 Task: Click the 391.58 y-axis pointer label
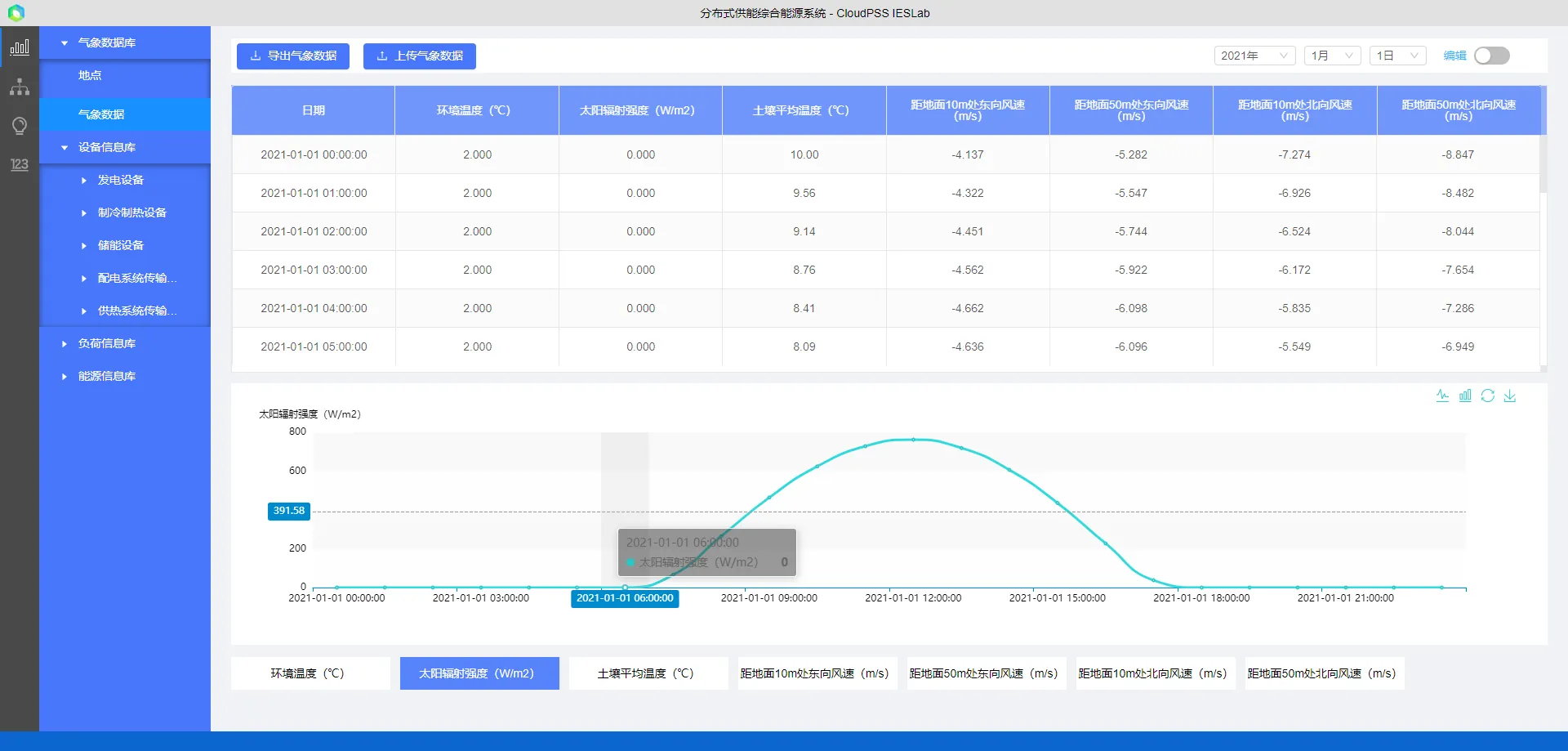pos(289,511)
